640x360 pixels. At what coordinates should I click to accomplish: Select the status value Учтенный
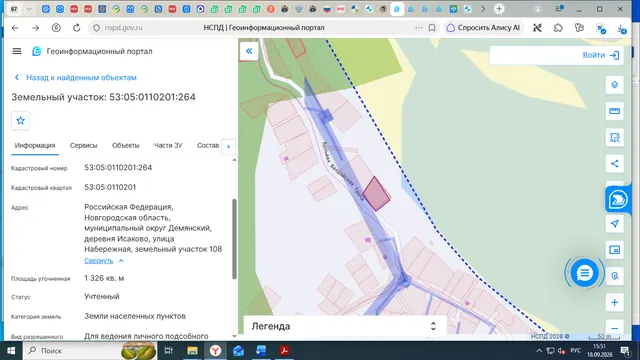[102, 297]
